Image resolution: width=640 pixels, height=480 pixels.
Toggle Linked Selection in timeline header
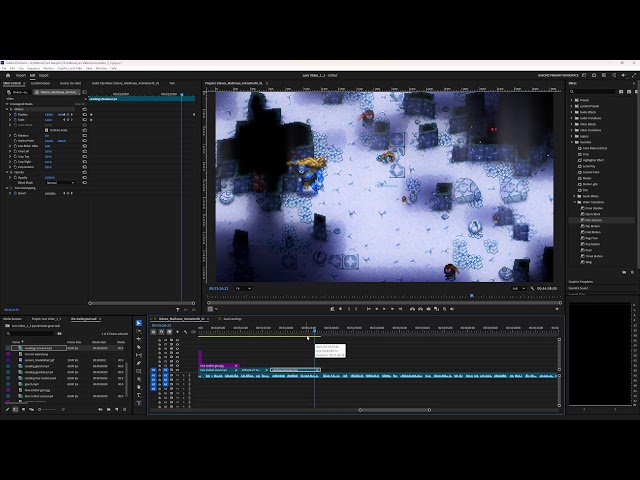169,332
